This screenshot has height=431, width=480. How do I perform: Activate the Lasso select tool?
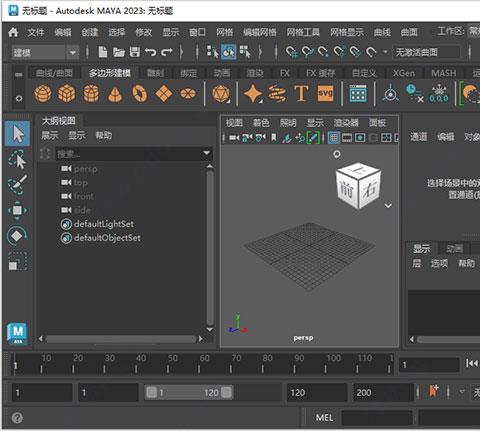(x=18, y=159)
